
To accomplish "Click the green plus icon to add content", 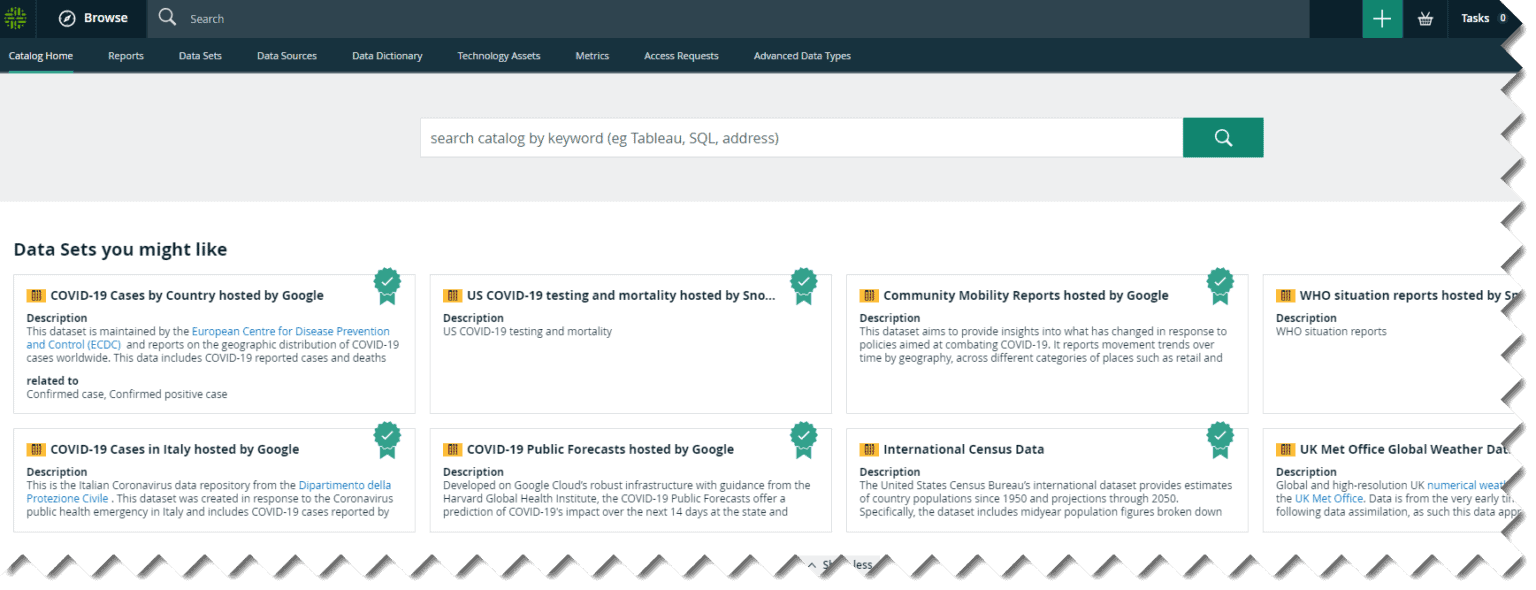I will [1382, 18].
